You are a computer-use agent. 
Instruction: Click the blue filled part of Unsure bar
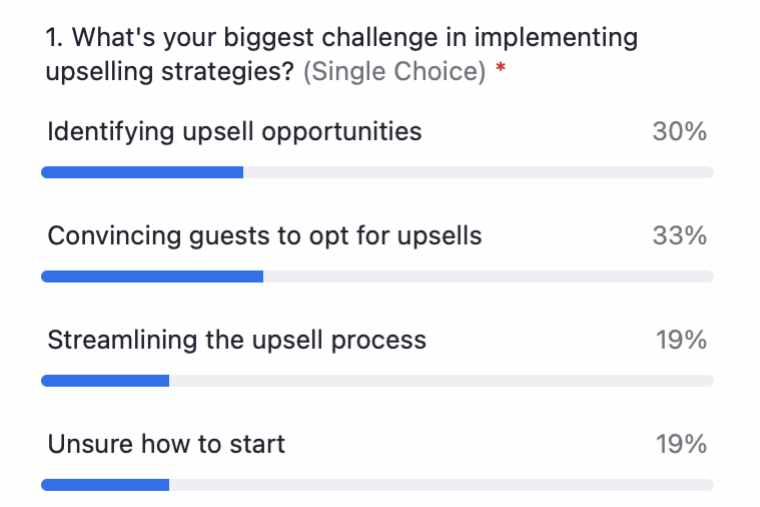click(x=105, y=485)
